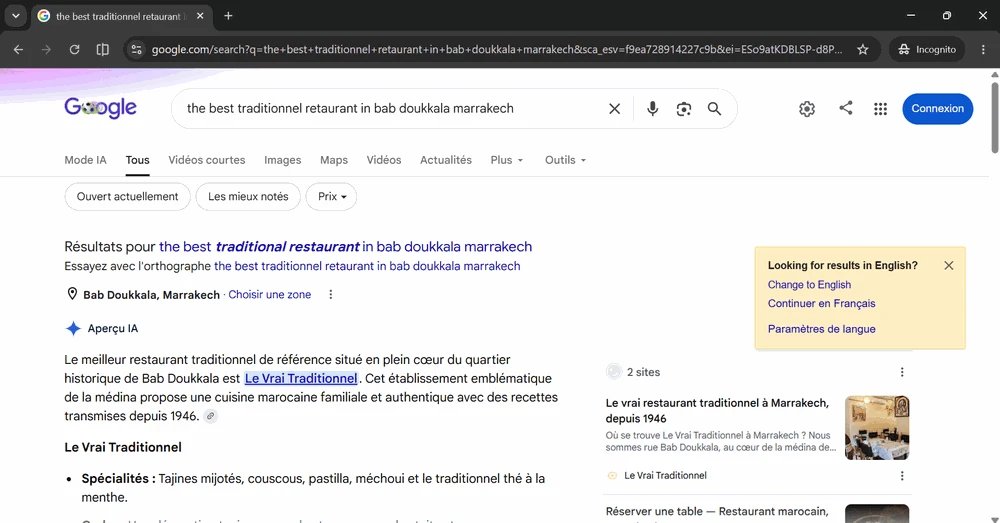Close the current browser tab

200,16
